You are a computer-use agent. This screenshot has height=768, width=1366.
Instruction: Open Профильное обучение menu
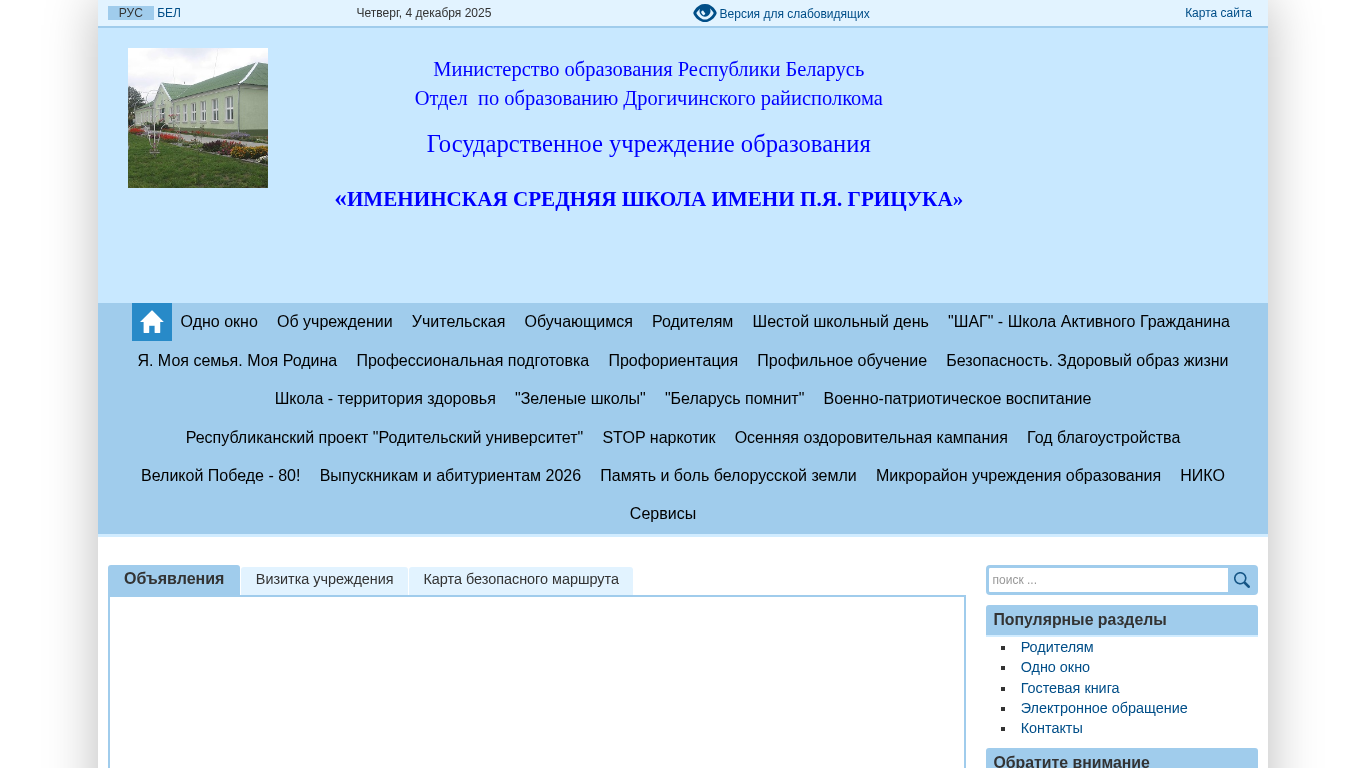coord(842,361)
